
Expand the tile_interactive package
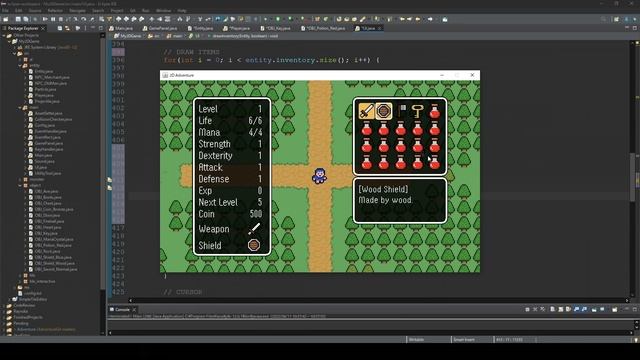(x=20, y=281)
